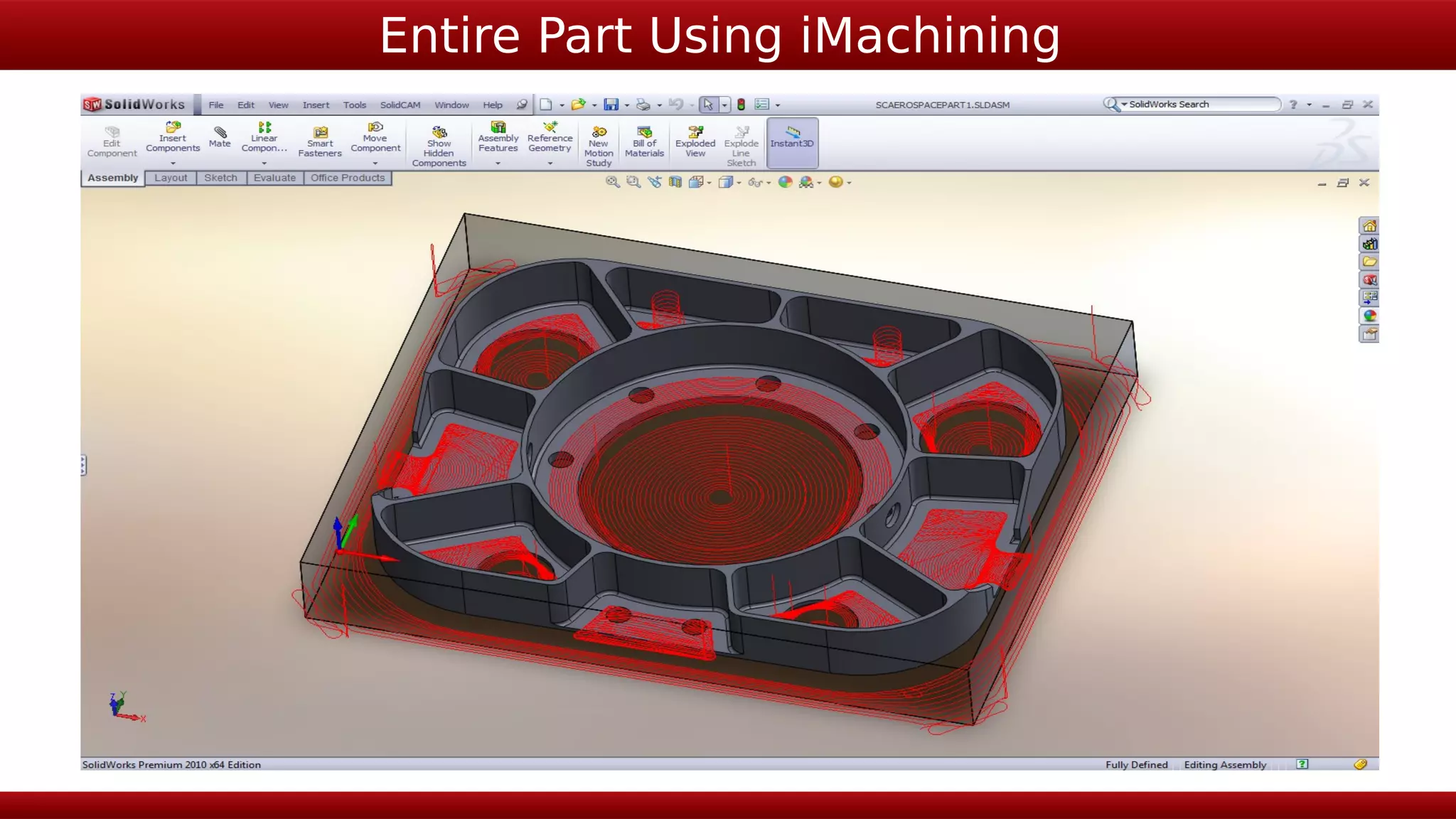The width and height of the screenshot is (1456, 819).
Task: Switch to the Layout tab
Action: point(171,178)
